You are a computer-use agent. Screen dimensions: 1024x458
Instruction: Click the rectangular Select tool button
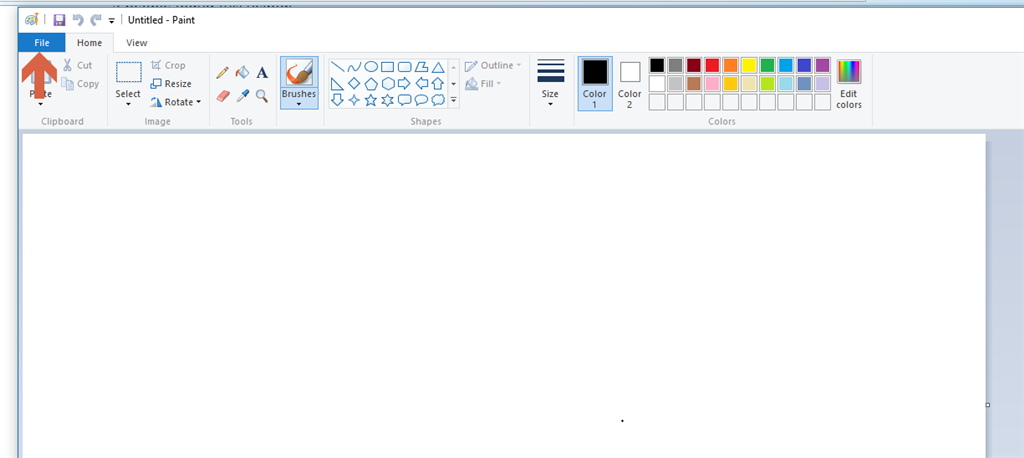[x=129, y=73]
